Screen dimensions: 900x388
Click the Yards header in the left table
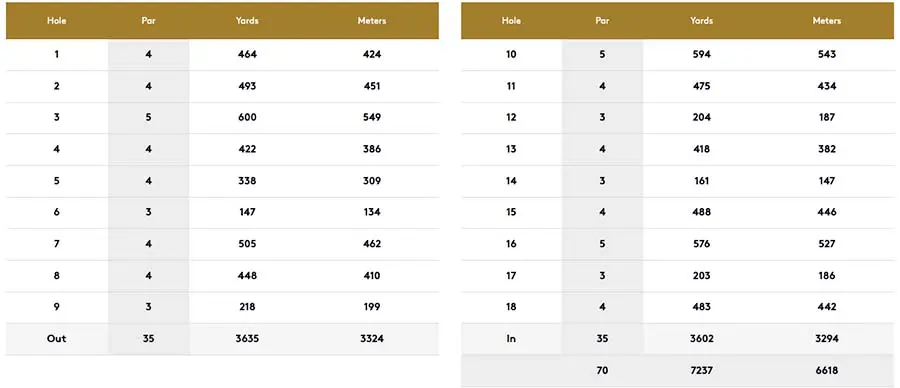pyautogui.click(x=247, y=21)
